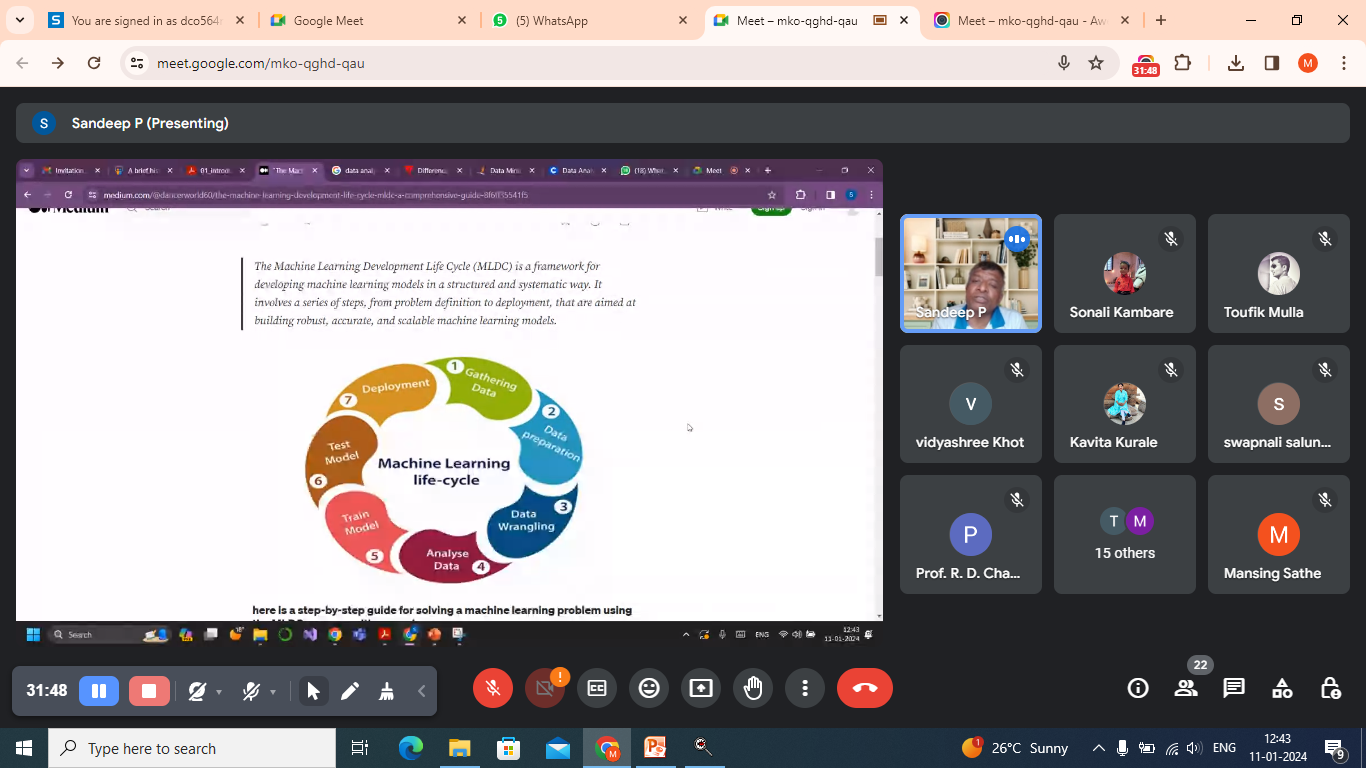Image resolution: width=1366 pixels, height=768 pixels.
Task: Open Awesome Screenshot extension with timer badge
Action: [x=1146, y=65]
